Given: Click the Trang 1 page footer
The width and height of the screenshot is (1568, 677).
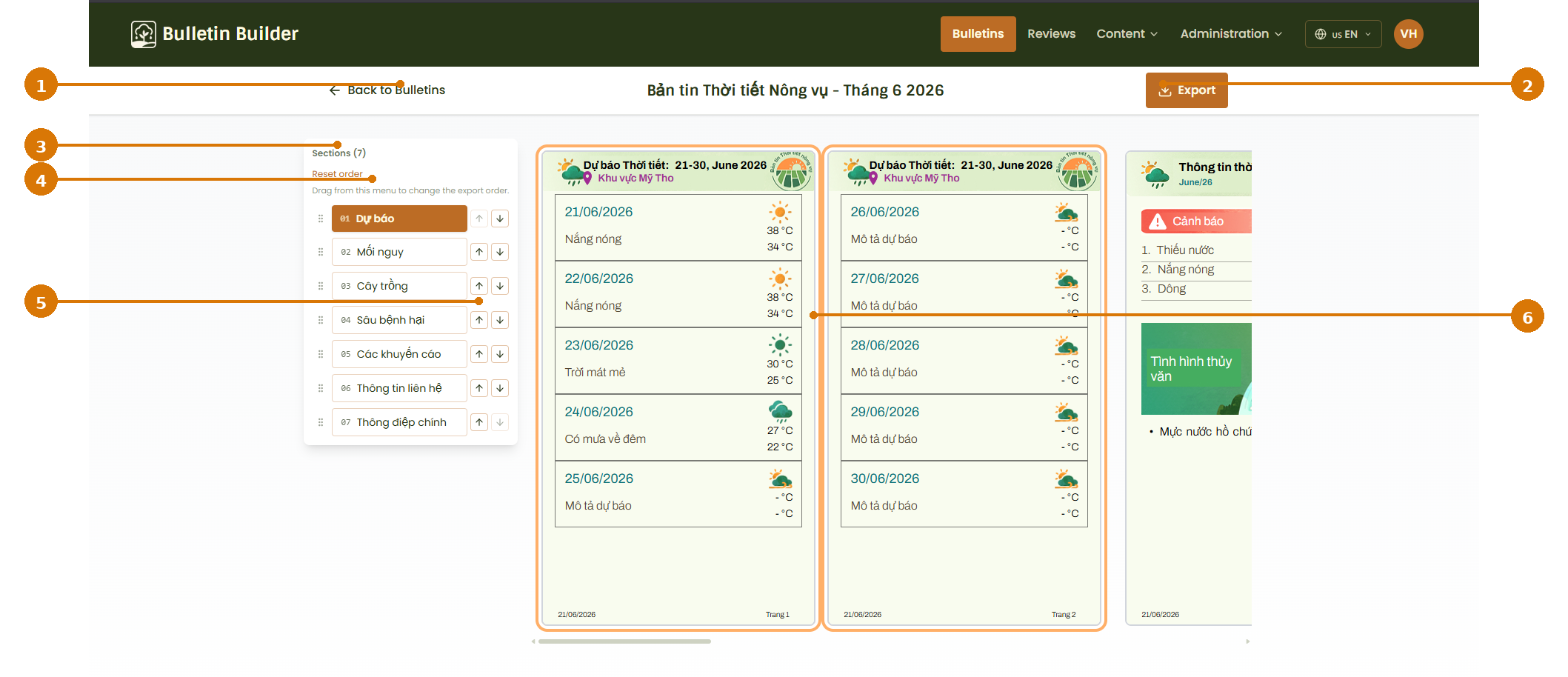Looking at the screenshot, I should [x=778, y=615].
